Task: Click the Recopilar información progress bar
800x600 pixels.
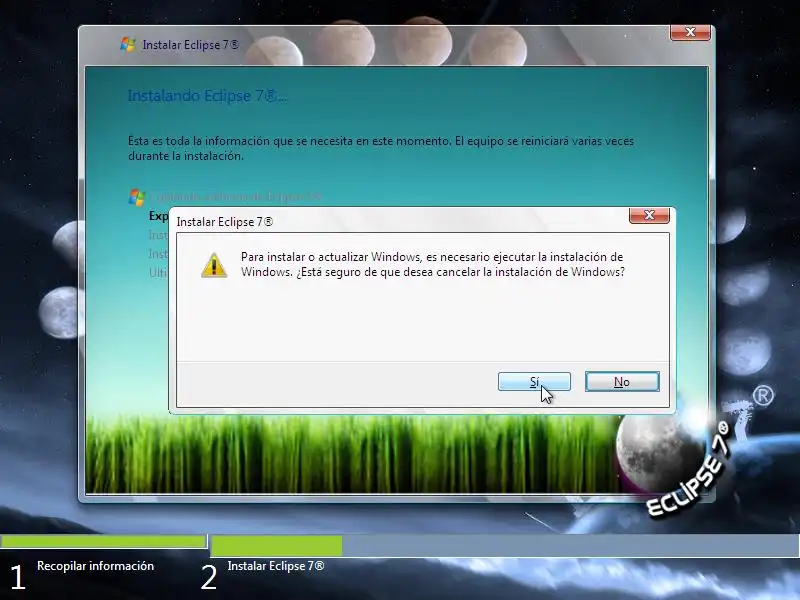Action: (104, 541)
